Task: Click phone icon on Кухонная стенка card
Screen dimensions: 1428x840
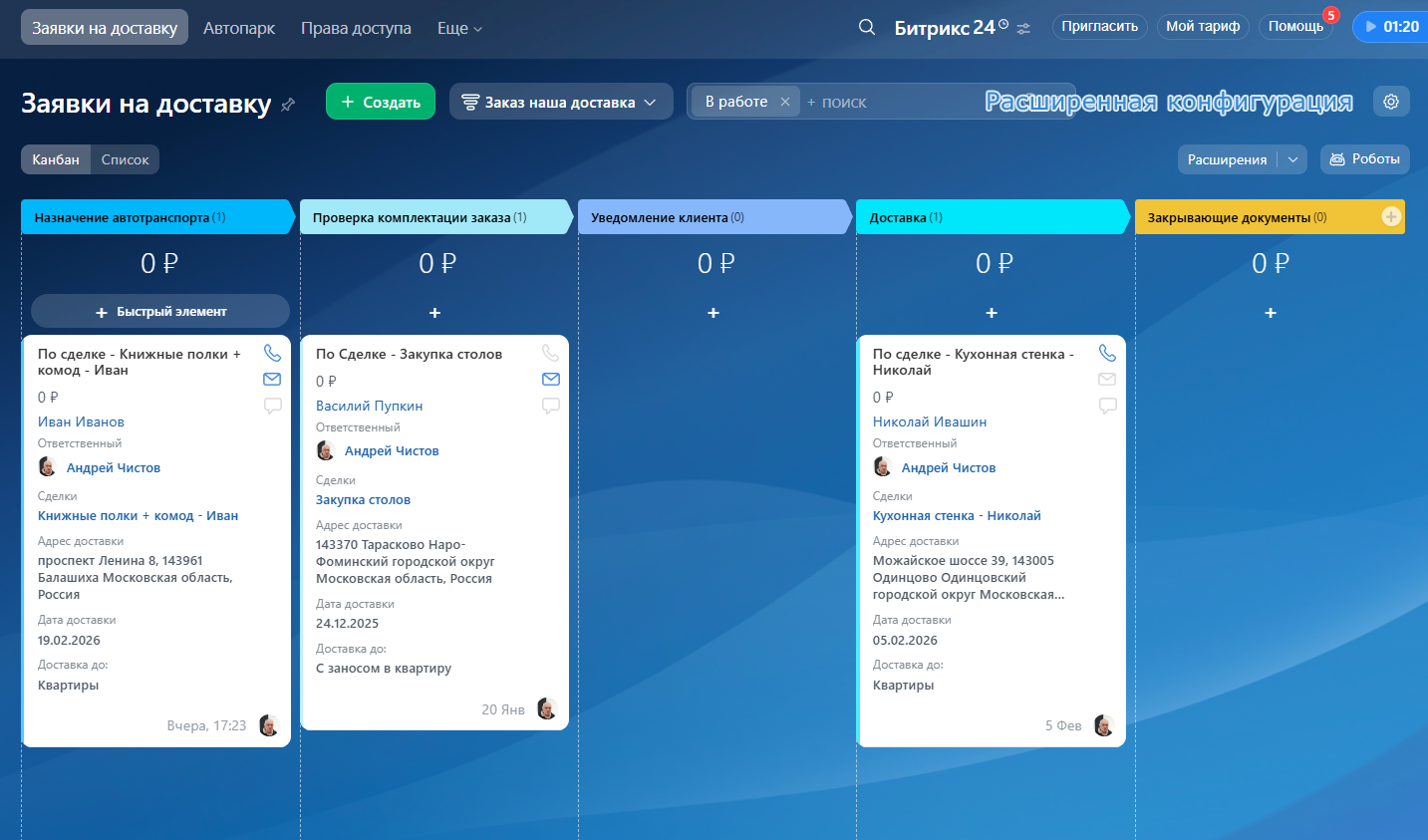Action: (1107, 353)
